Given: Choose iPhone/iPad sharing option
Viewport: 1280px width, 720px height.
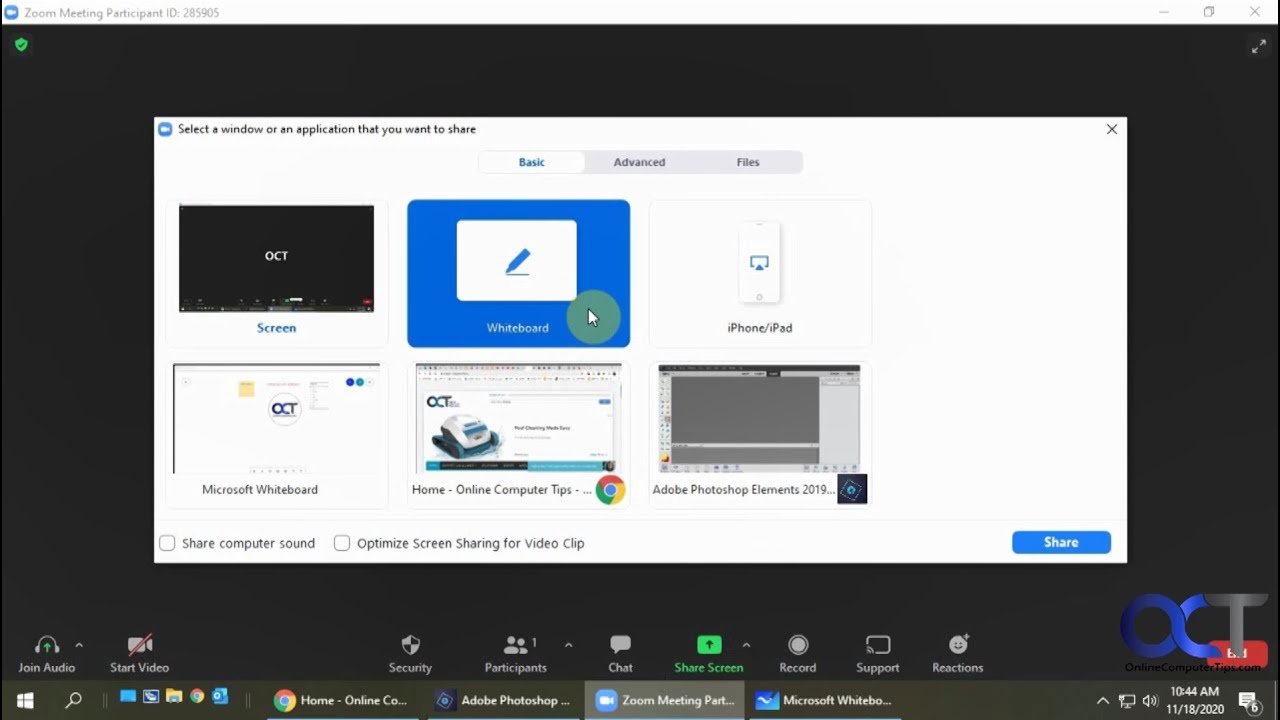Looking at the screenshot, I should point(760,273).
